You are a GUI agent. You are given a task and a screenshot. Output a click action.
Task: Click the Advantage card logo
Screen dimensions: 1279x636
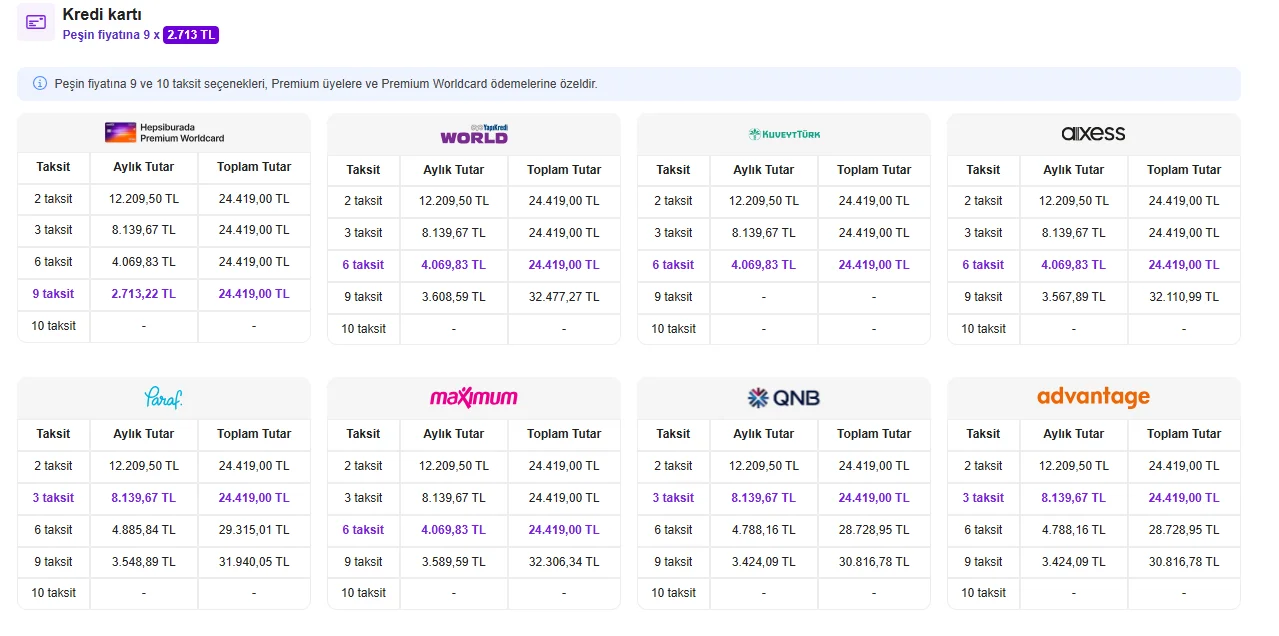point(1093,397)
